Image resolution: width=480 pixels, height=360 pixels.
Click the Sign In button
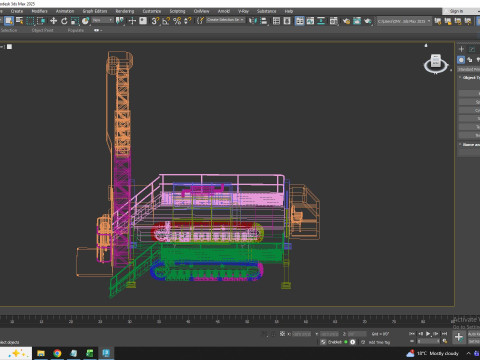click(x=456, y=11)
